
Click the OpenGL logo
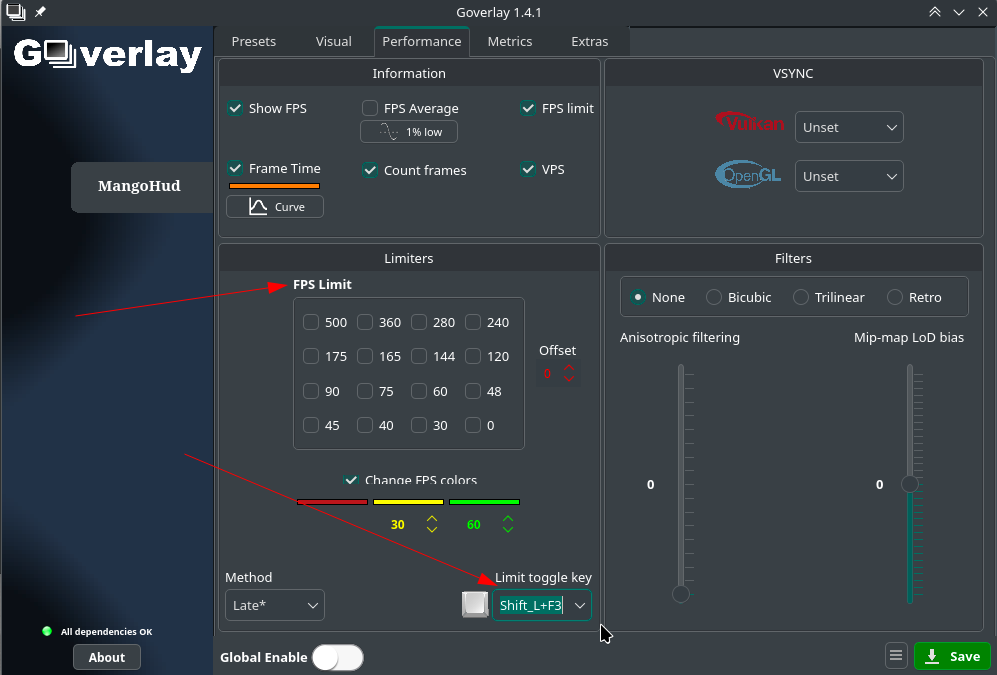click(x=748, y=174)
